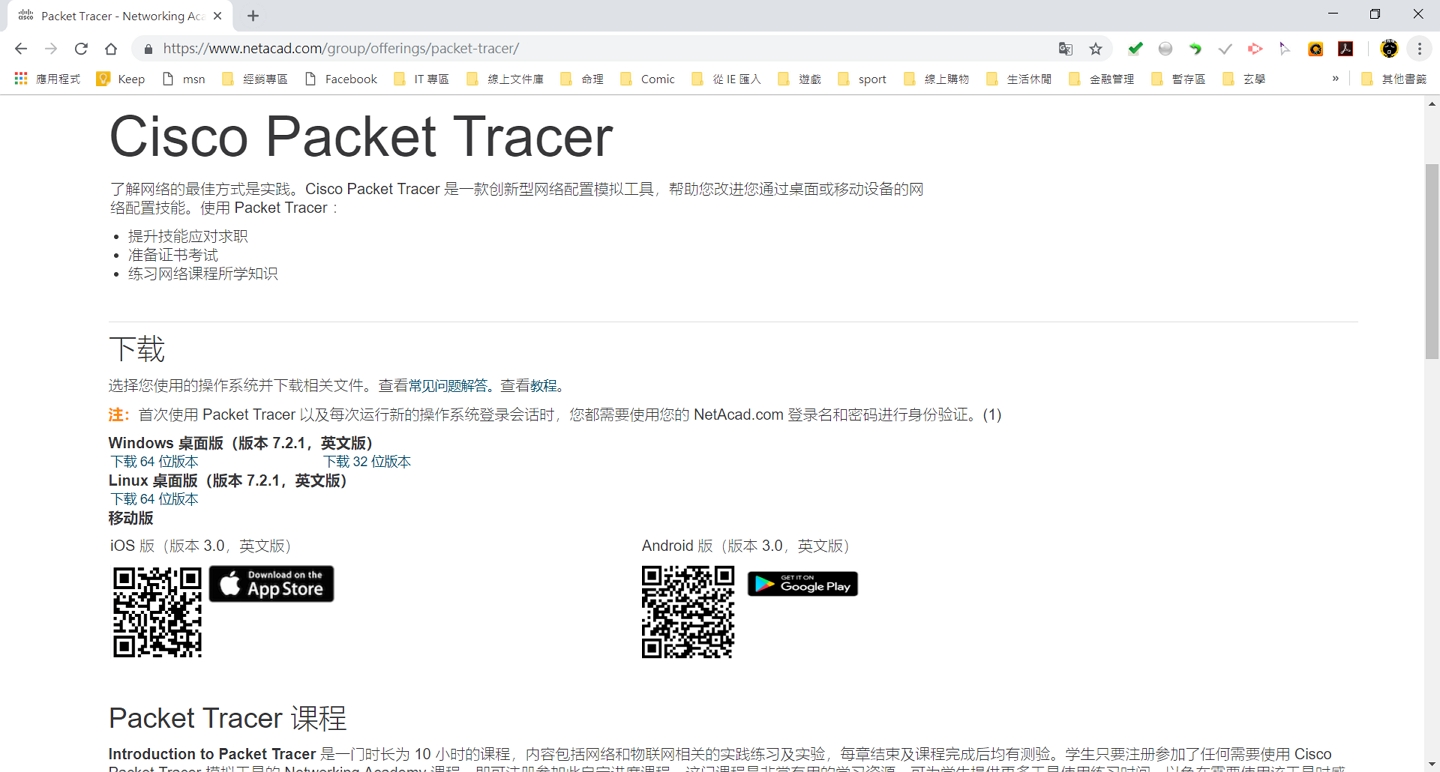The width and height of the screenshot is (1440, 772).
Task: Open the 教程 tutorials link
Action: point(544,386)
